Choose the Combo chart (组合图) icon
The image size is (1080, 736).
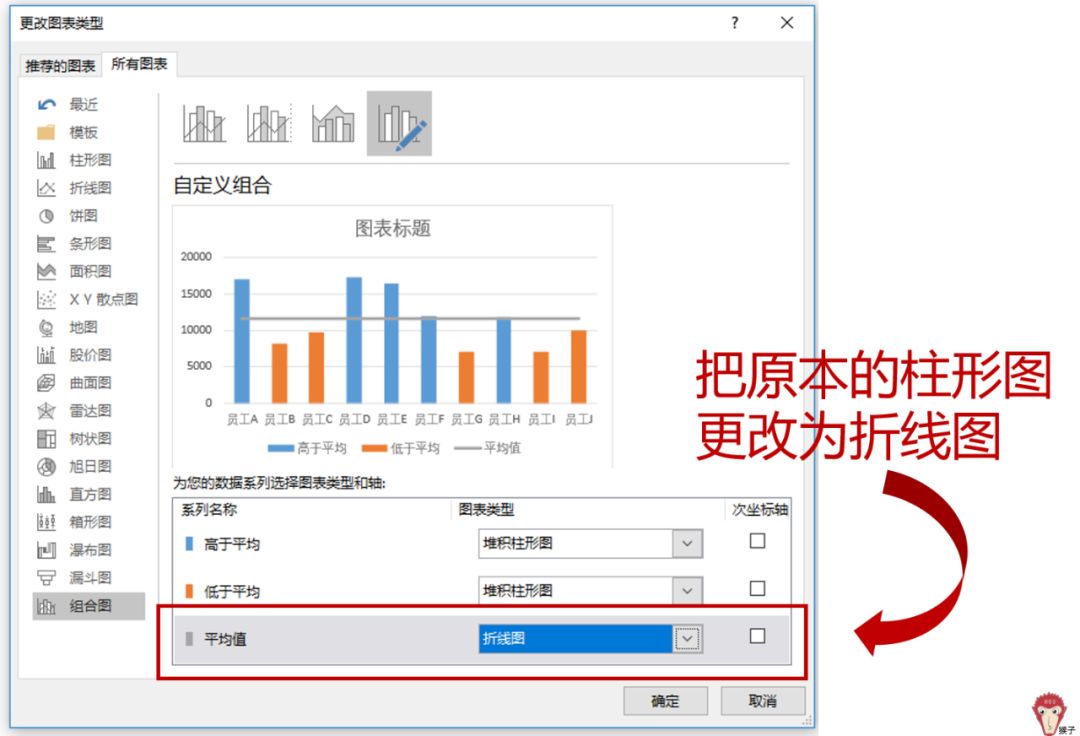point(46,606)
